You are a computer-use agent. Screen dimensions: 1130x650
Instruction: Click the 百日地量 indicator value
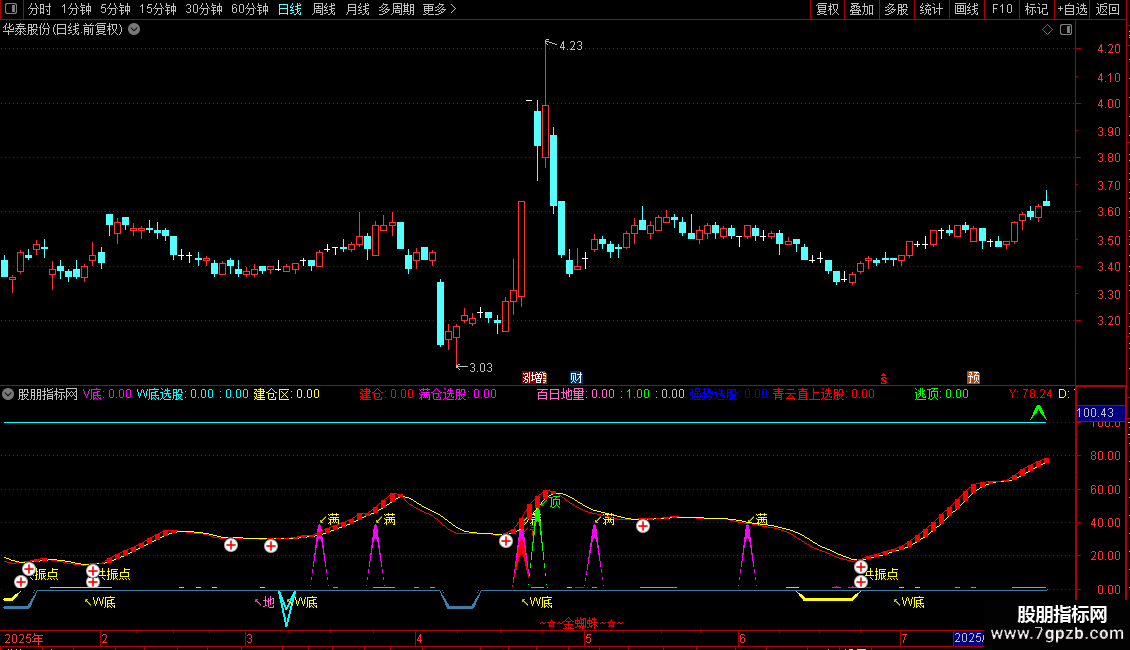576,394
